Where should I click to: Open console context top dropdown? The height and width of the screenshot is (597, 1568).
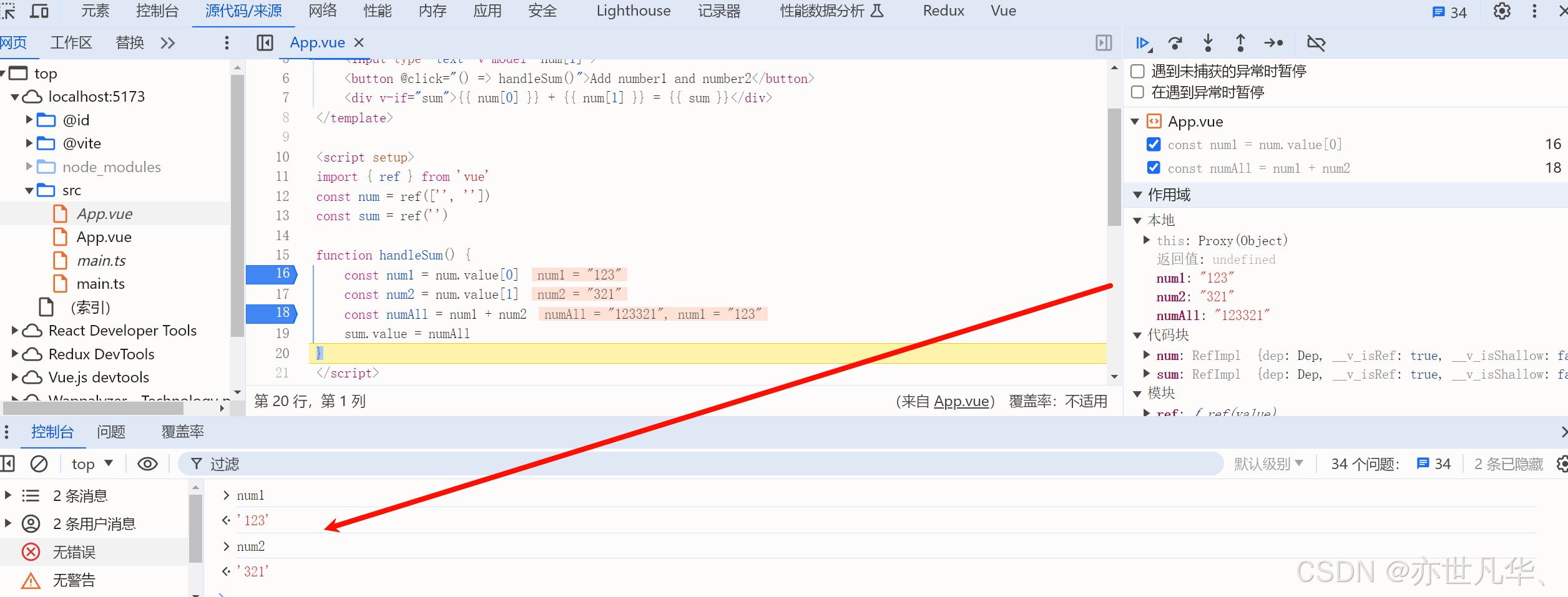pos(92,464)
